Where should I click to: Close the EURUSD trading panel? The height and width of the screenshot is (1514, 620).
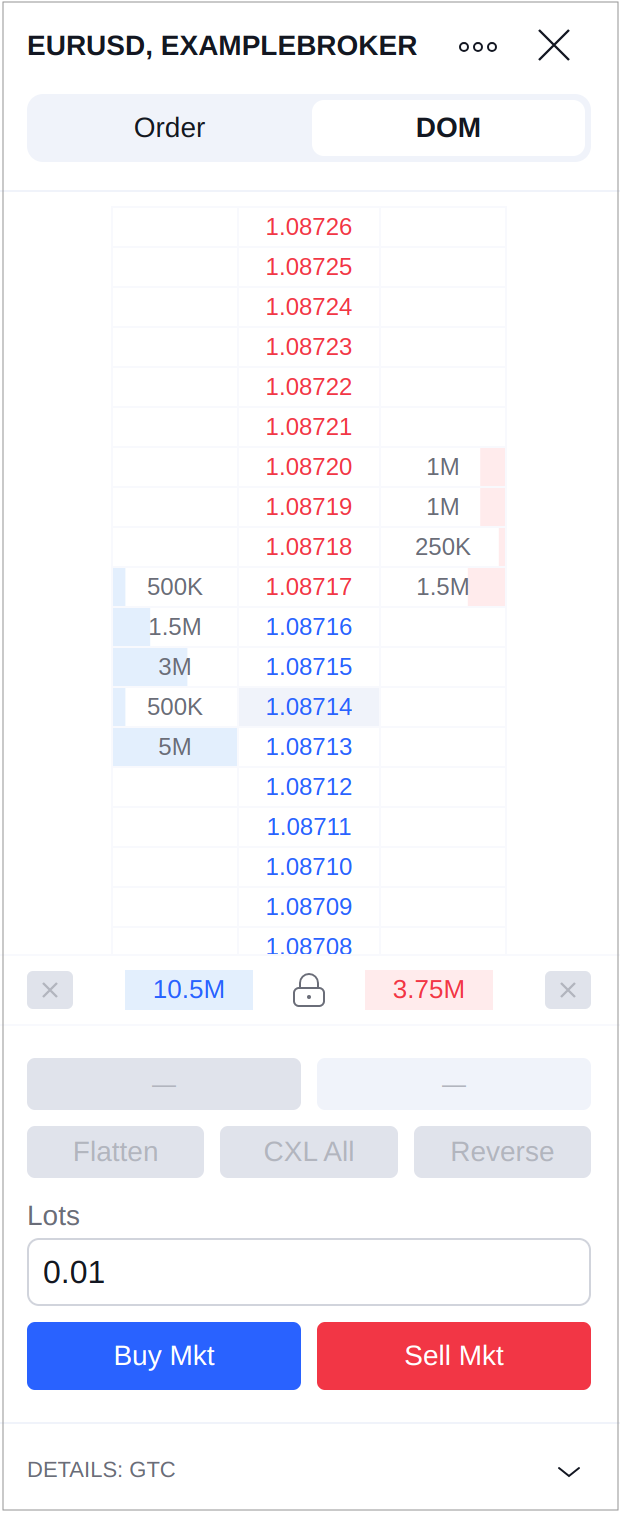point(553,46)
